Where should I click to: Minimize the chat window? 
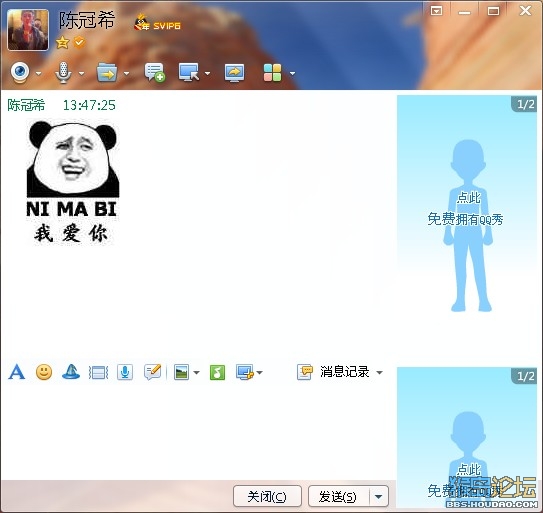pos(464,11)
